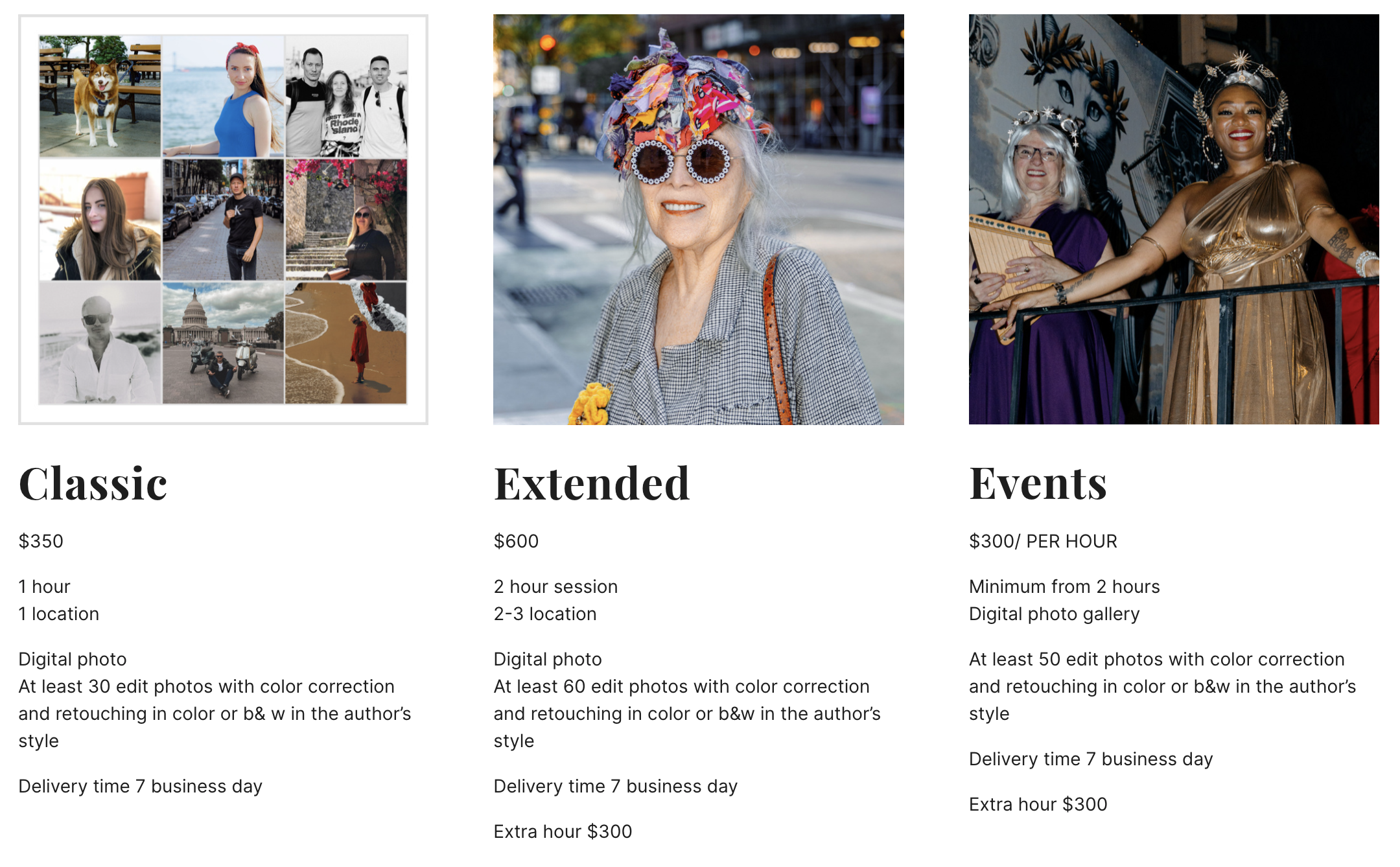Click the woman on stone stairs photo

[347, 220]
